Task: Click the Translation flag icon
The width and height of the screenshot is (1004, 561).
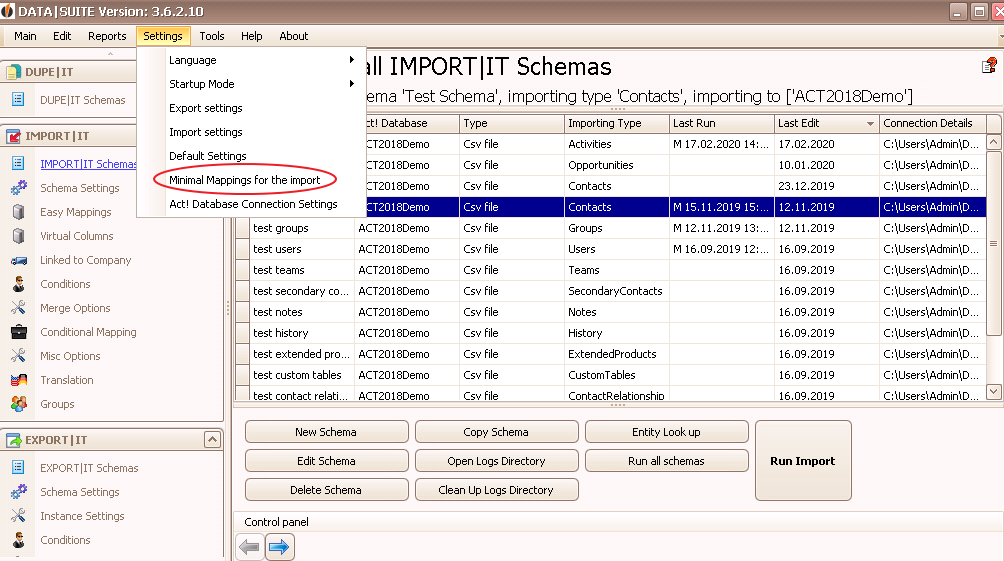Action: (x=19, y=380)
